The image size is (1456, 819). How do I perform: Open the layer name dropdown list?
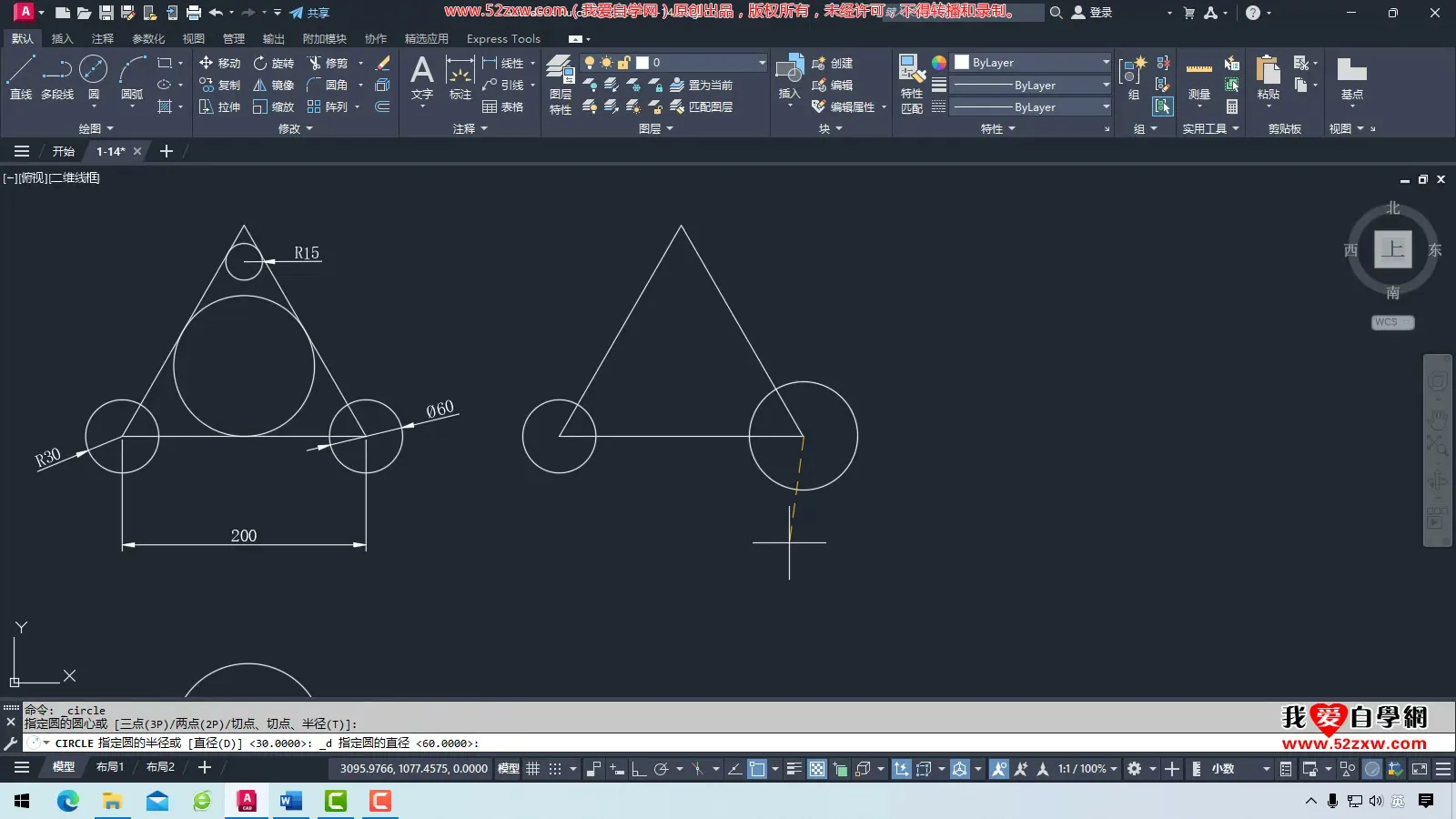[x=762, y=63]
